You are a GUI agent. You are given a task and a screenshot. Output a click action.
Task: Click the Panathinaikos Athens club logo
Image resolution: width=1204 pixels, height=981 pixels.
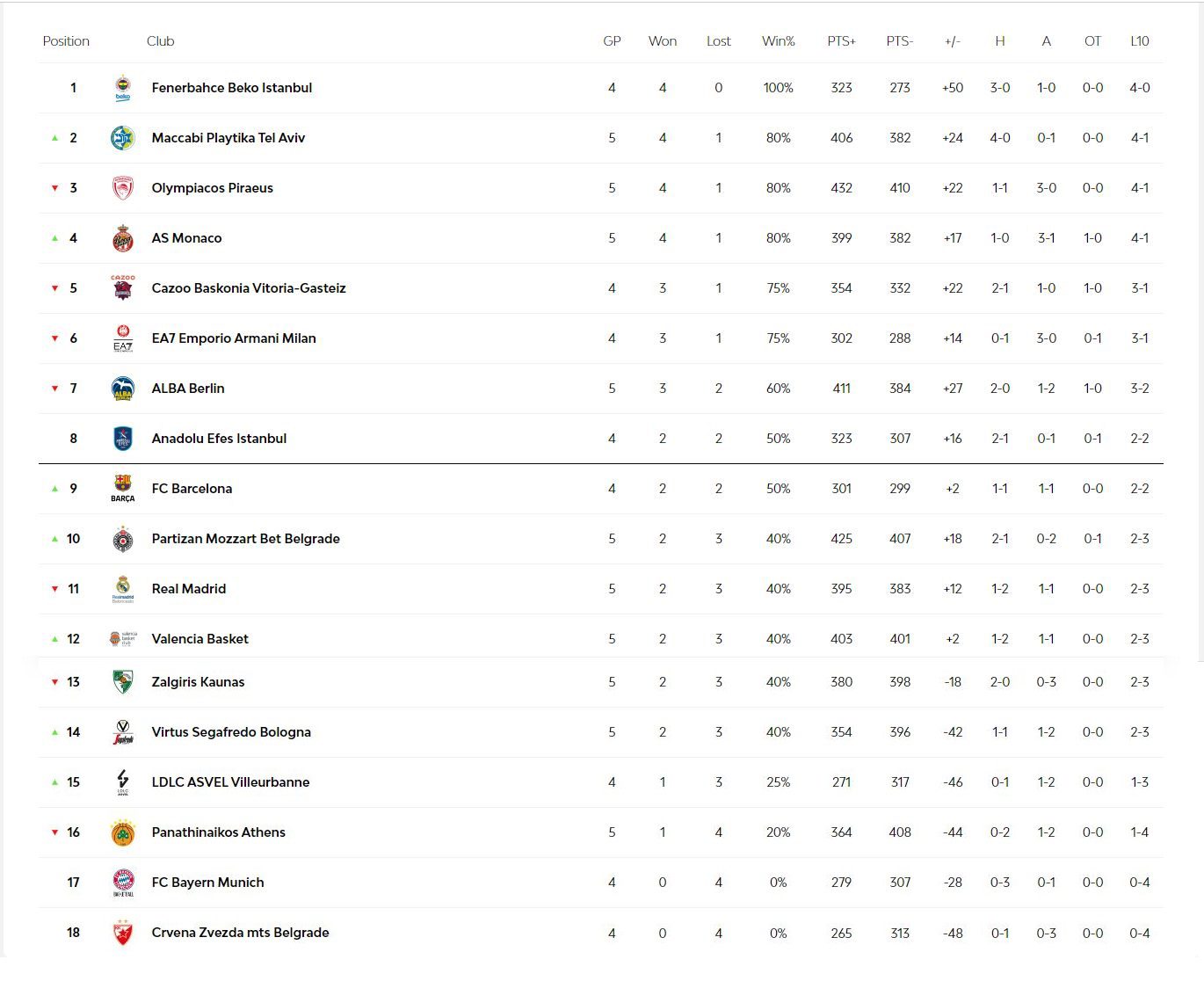click(x=123, y=832)
